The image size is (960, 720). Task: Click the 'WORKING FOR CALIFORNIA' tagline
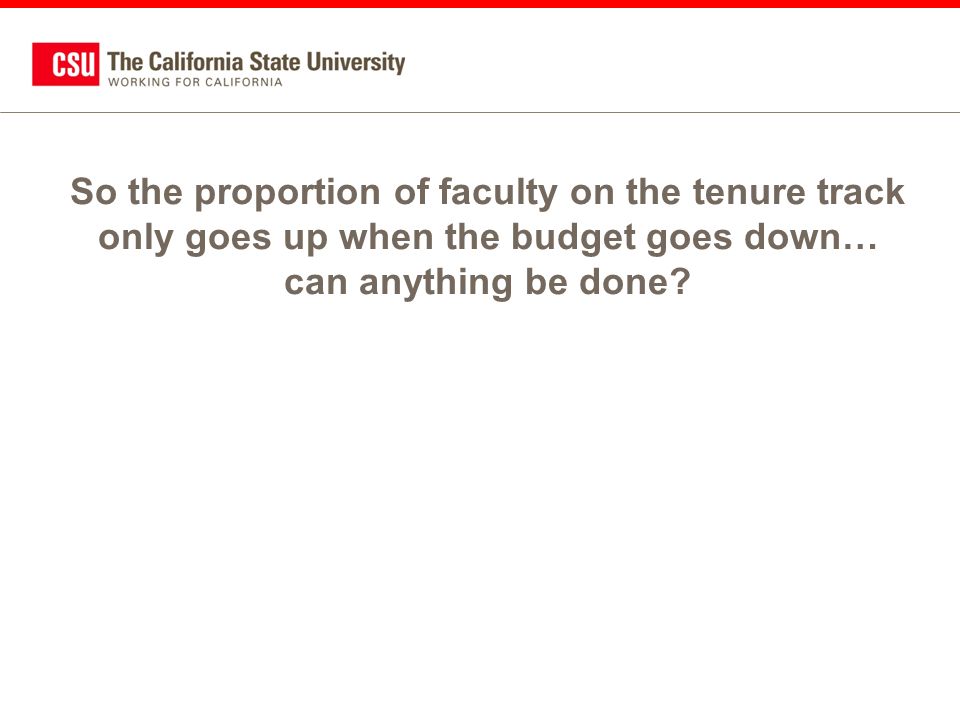tap(195, 82)
